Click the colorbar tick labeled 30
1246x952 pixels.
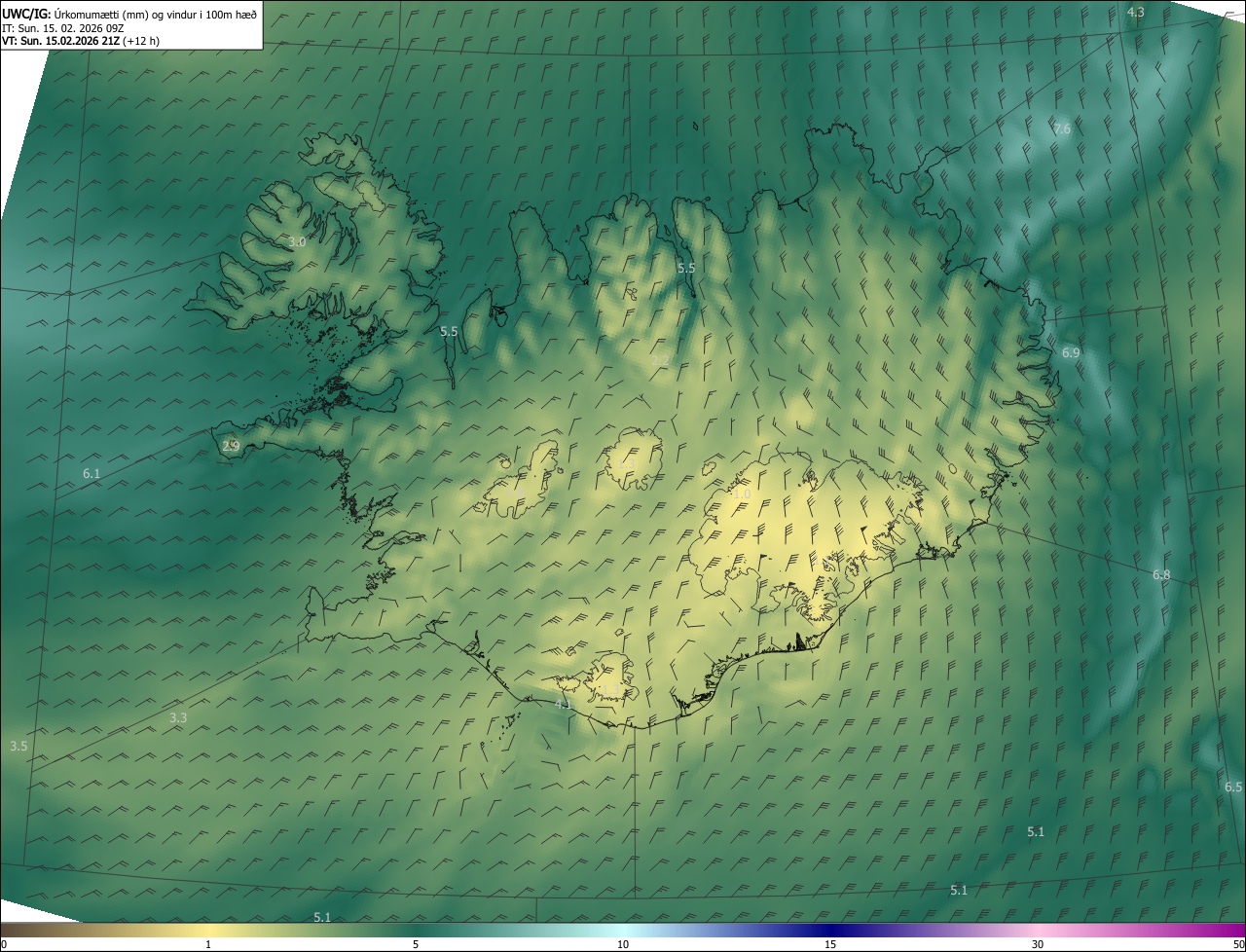click(x=1038, y=944)
